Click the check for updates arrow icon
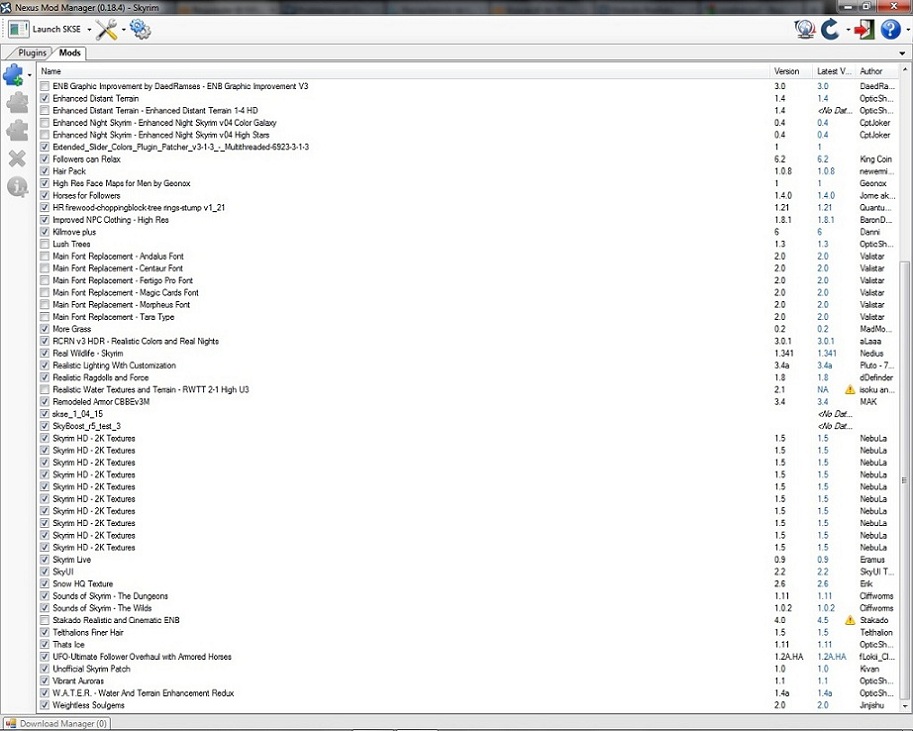This screenshot has width=913, height=731. [x=830, y=29]
